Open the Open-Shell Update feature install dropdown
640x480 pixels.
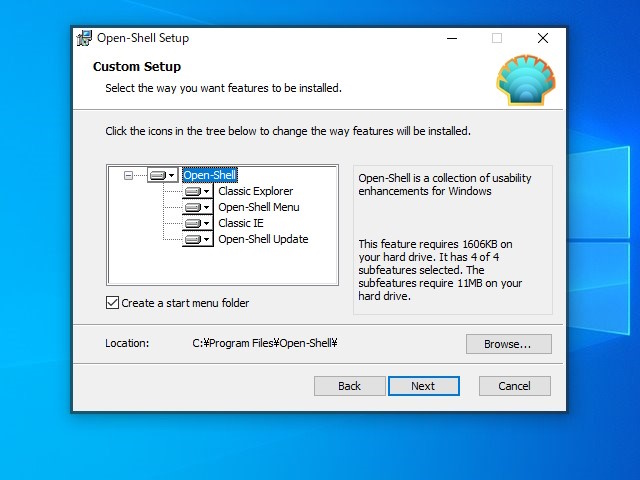198,239
